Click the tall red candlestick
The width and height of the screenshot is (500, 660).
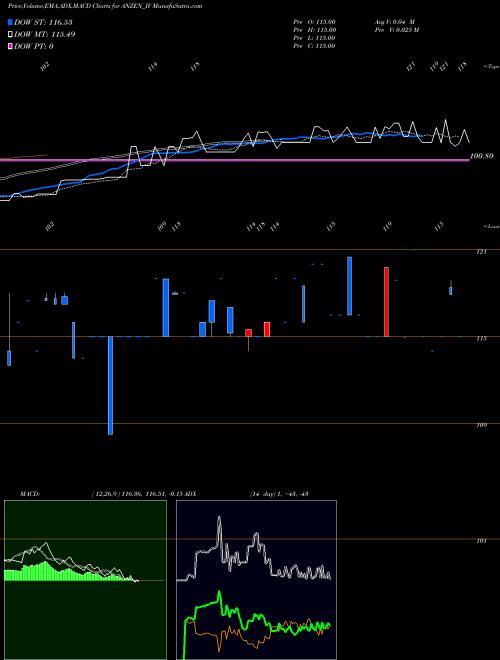(386, 302)
